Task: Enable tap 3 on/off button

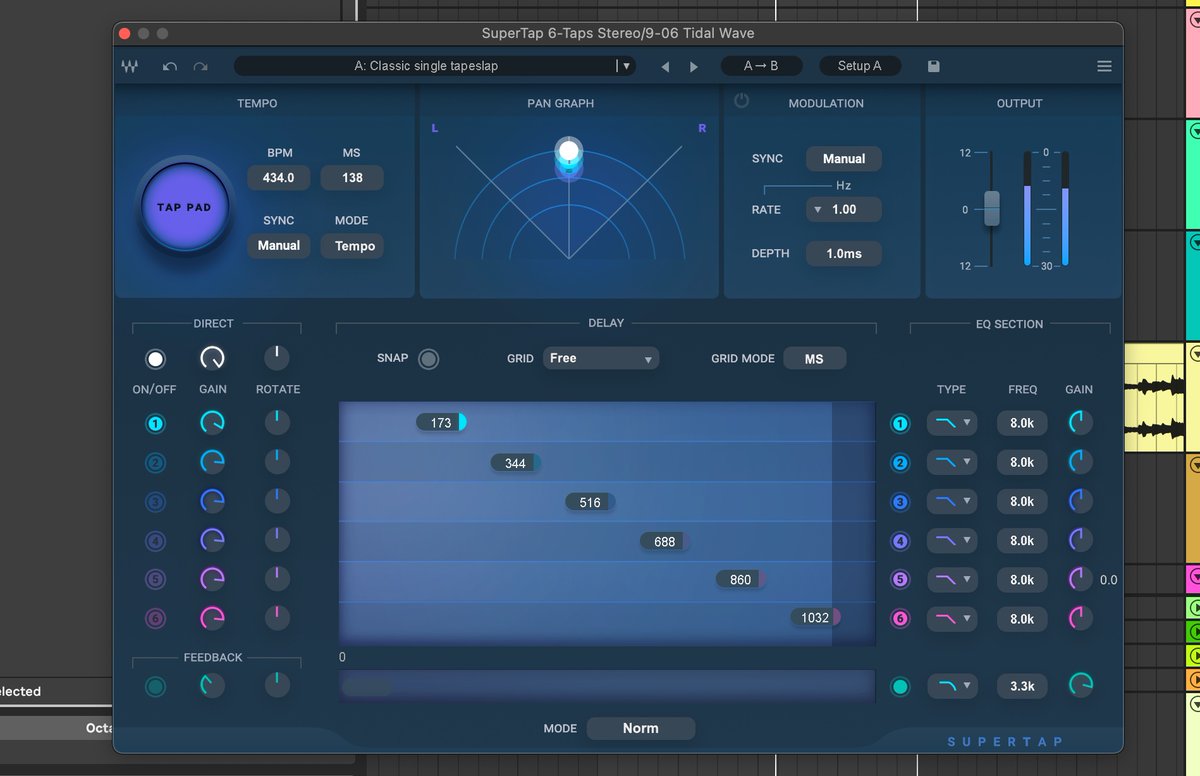Action: click(x=155, y=502)
